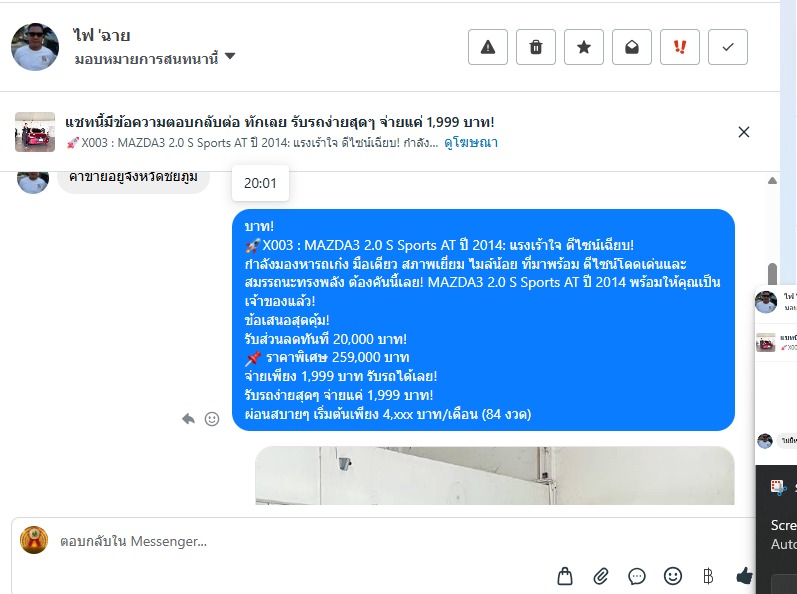Viewport: 797px width, 594px height.
Task: React to message with emoji icon
Action: 212,419
